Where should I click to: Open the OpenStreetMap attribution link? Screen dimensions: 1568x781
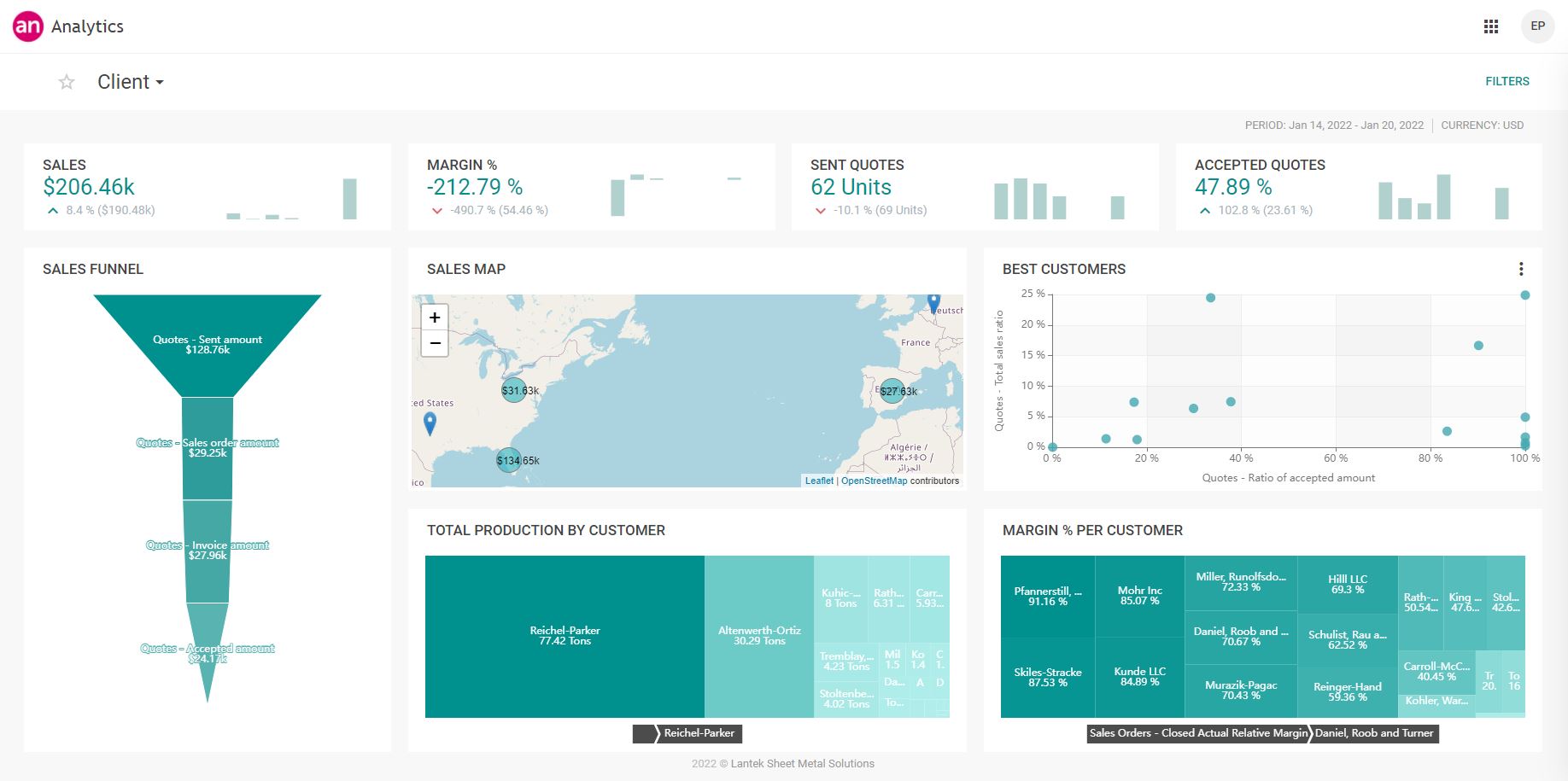click(x=874, y=481)
